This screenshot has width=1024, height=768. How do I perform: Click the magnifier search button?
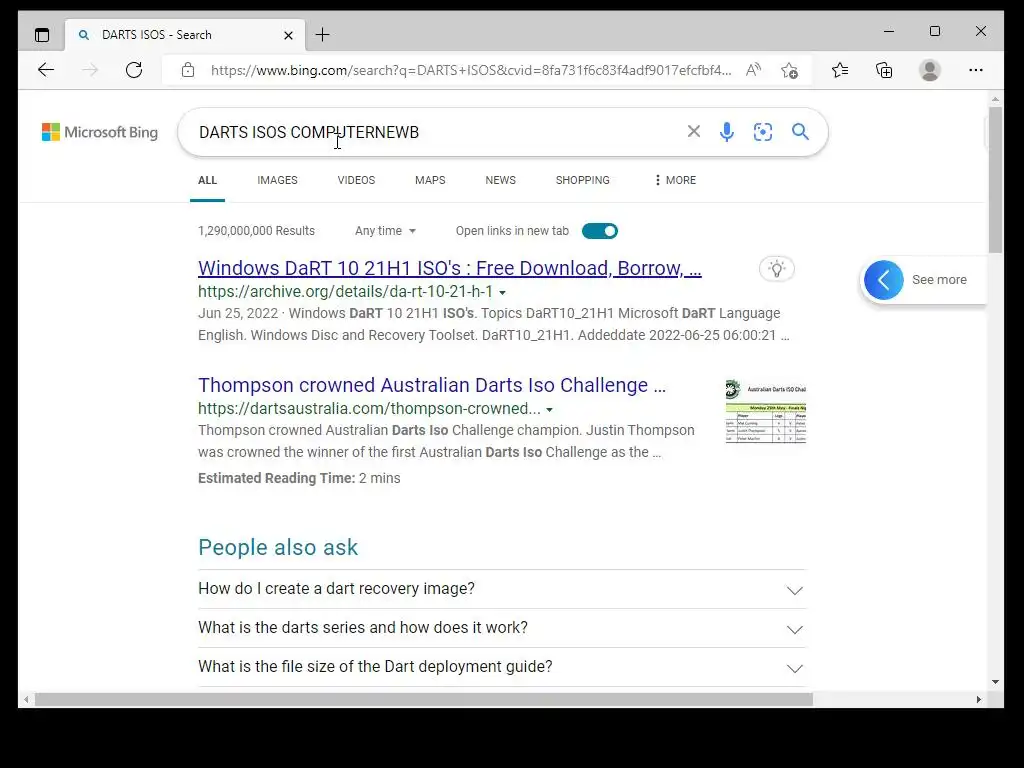(x=800, y=132)
